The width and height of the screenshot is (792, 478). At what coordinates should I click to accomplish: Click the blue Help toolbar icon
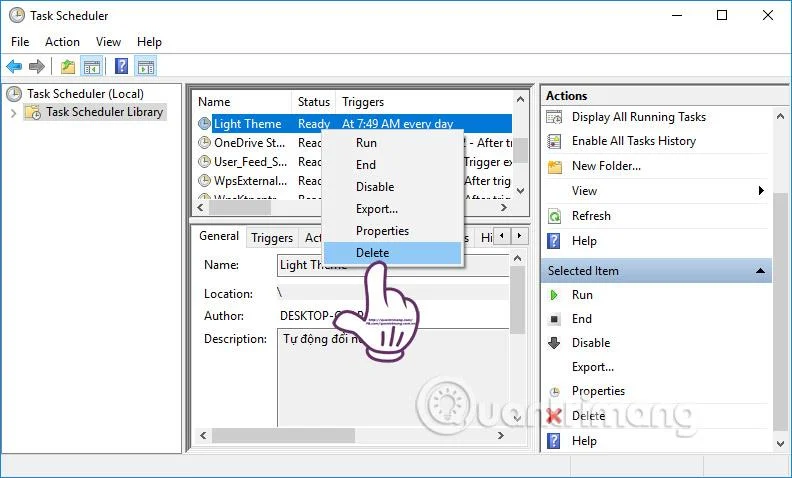(x=121, y=66)
